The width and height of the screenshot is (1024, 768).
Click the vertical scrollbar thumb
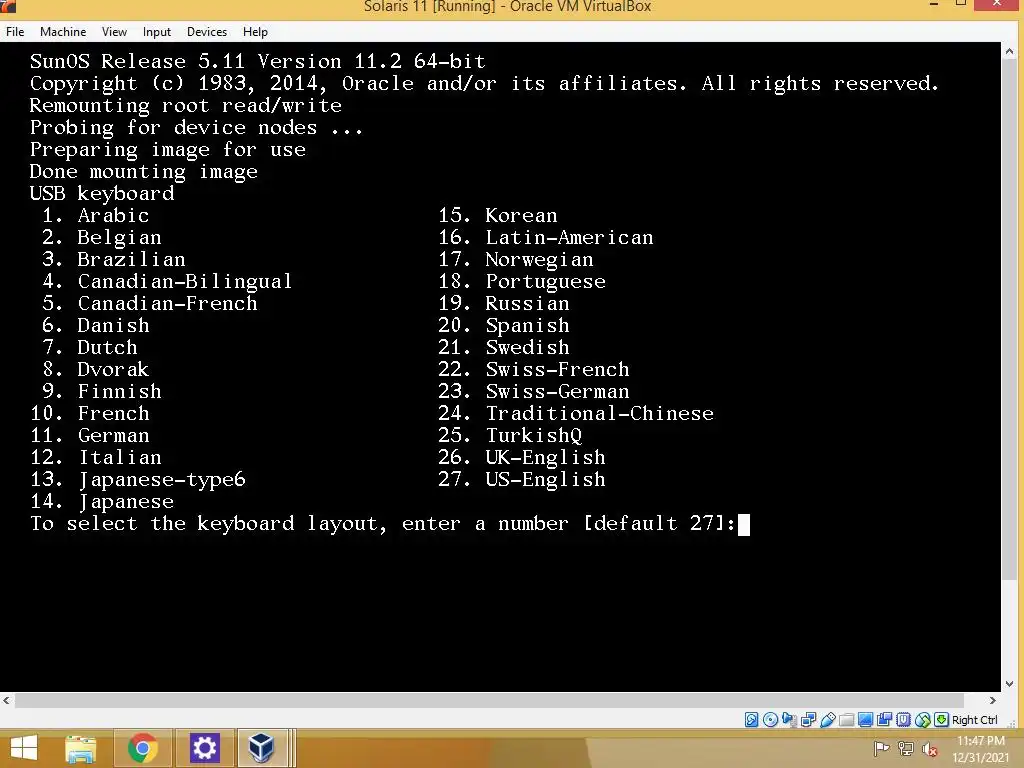click(1010, 320)
